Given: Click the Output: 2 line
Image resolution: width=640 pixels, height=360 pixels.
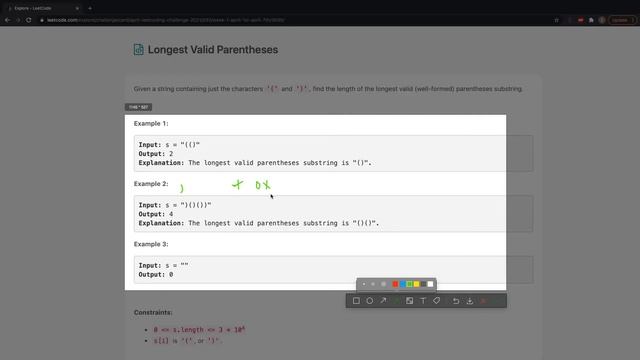Looking at the screenshot, I should [x=156, y=154].
